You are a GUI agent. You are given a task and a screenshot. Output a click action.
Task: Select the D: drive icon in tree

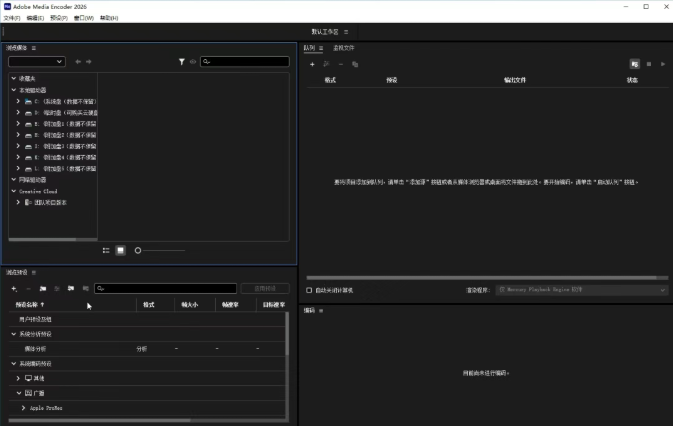[x=28, y=113]
